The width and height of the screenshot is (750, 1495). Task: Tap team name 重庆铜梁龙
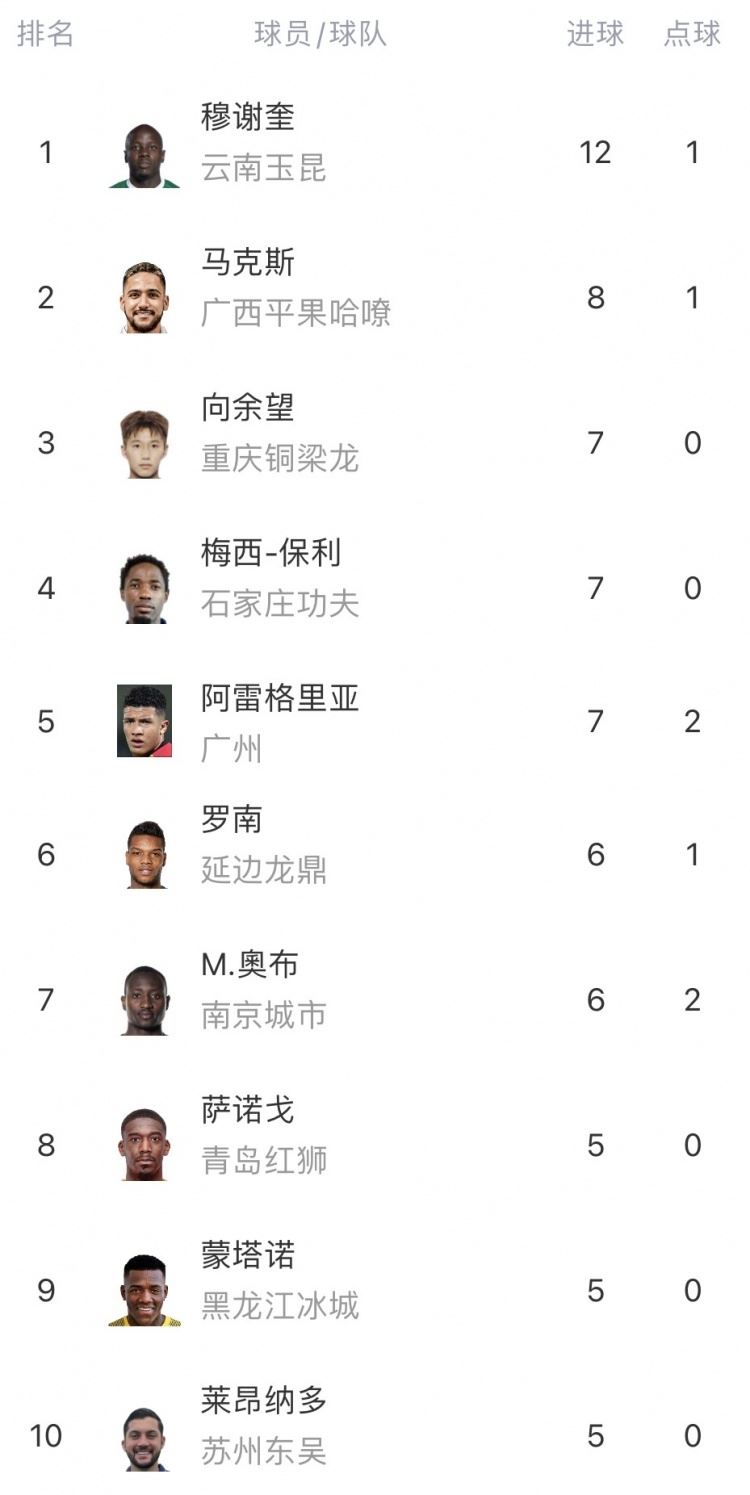coord(279,459)
